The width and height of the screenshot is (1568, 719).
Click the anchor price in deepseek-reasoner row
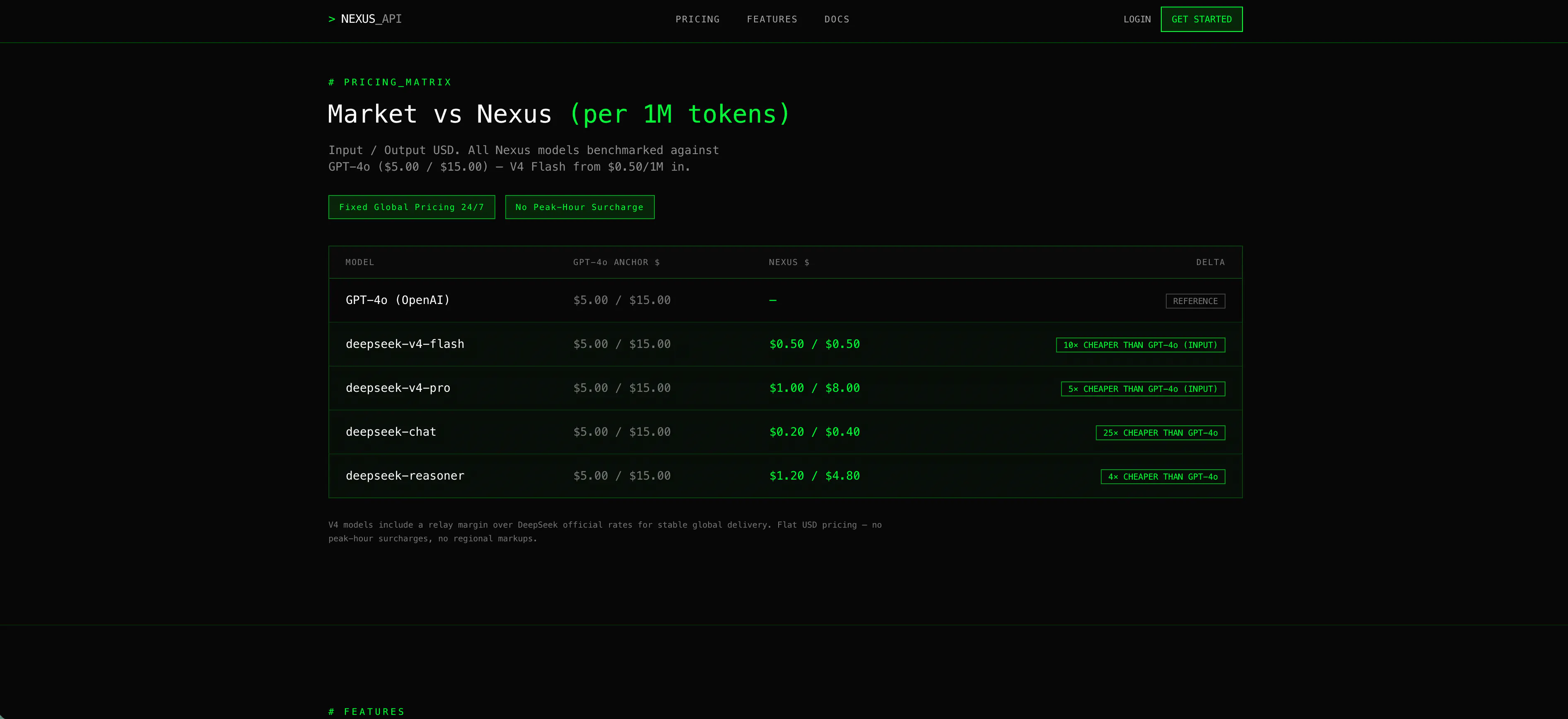622,475
